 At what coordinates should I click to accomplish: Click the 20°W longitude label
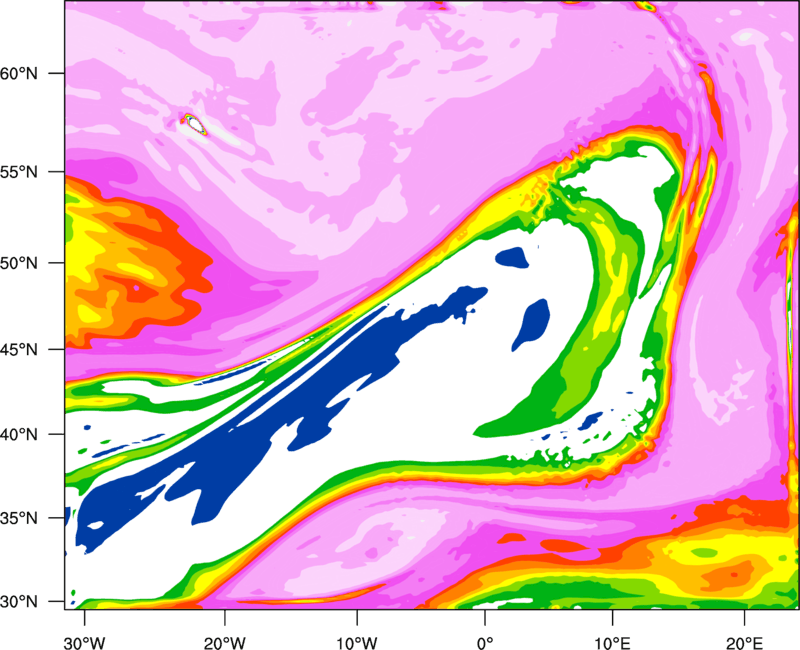tap(225, 643)
